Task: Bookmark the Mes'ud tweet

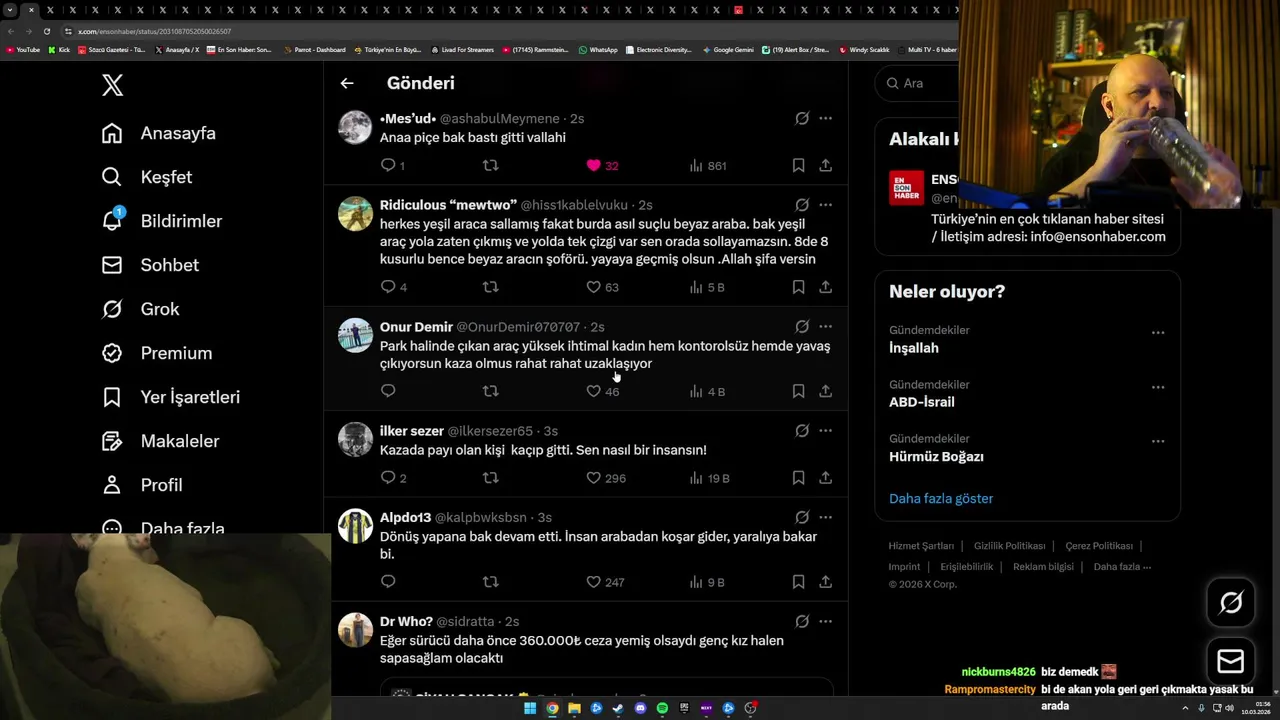Action: tap(798, 165)
